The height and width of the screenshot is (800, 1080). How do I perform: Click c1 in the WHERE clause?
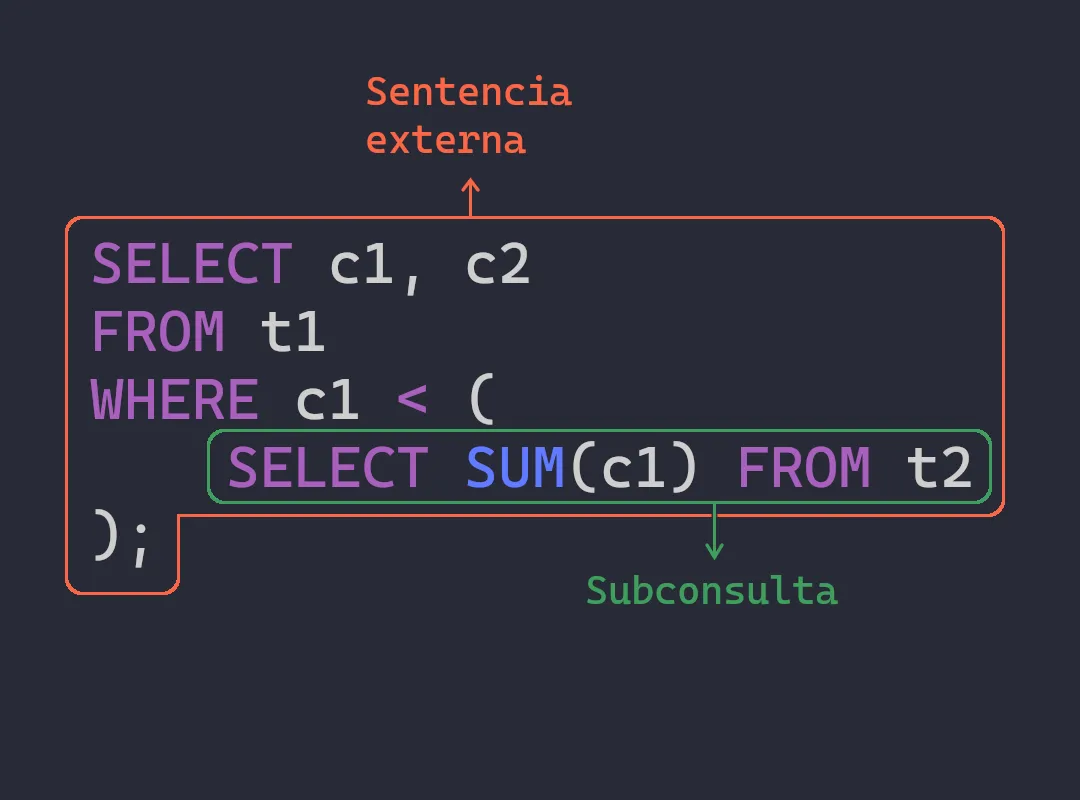(328, 401)
